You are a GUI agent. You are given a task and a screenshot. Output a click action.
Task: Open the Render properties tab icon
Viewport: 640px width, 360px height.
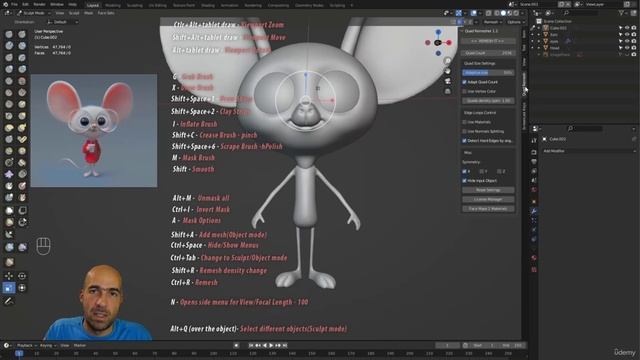coord(534,152)
